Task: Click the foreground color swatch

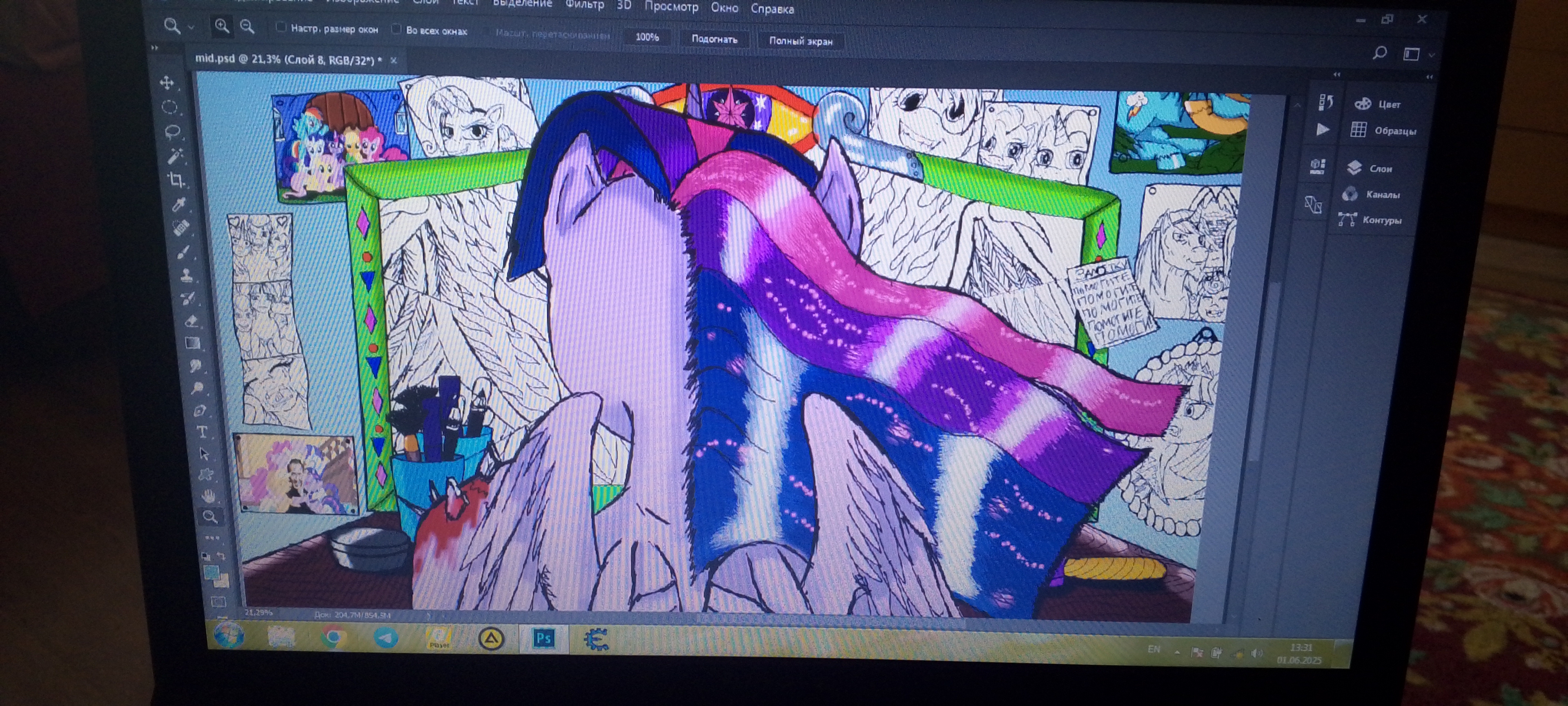Action: [211, 572]
